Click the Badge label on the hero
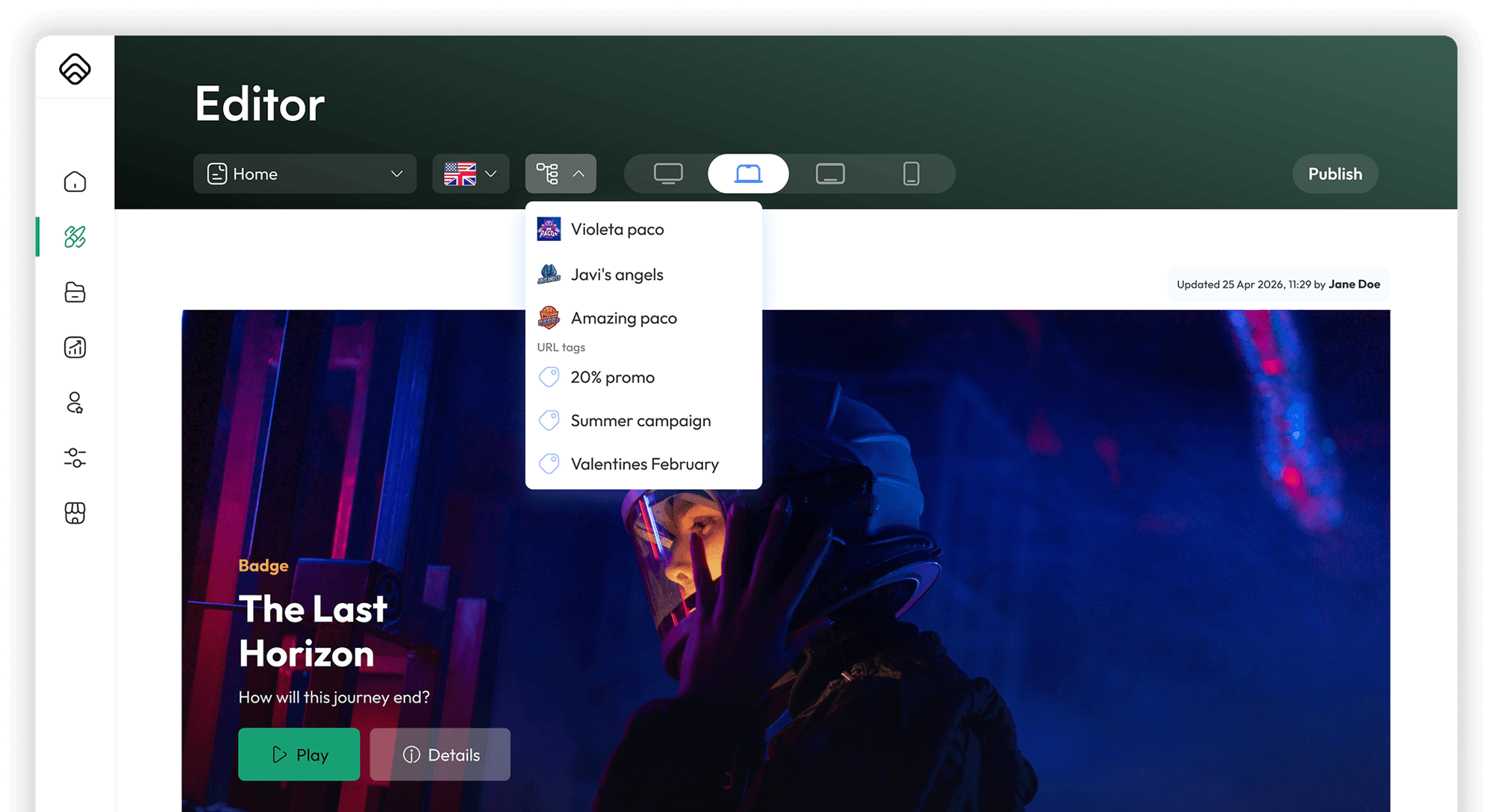Screen dimensions: 1493x812 coord(263,565)
